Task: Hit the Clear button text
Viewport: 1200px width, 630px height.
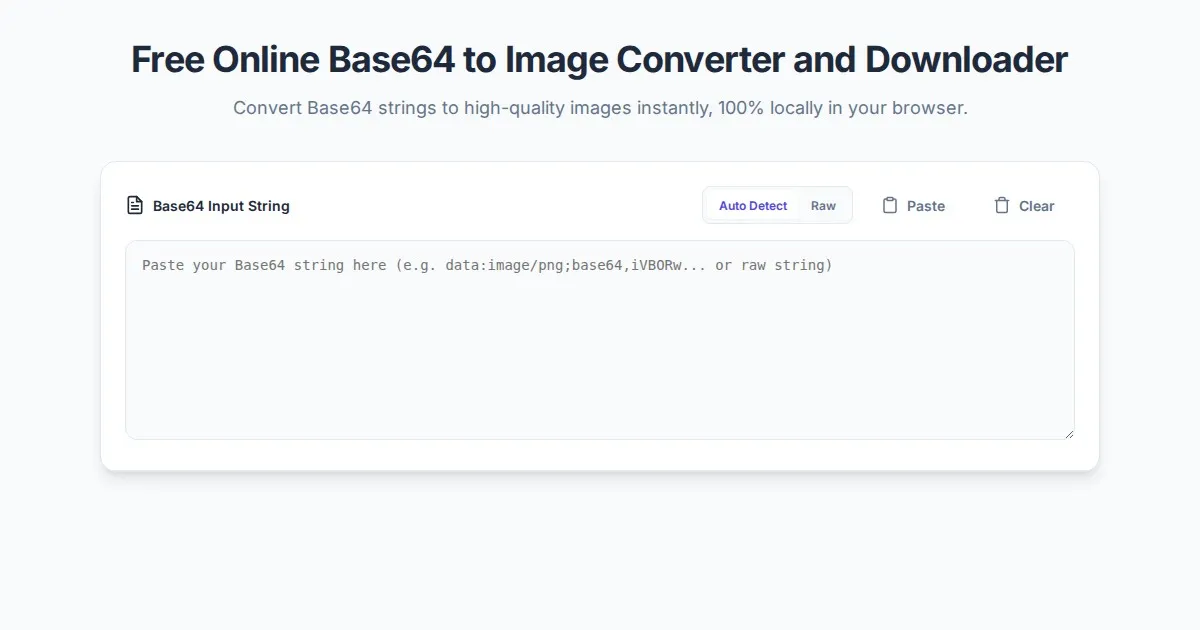Action: (x=1036, y=206)
